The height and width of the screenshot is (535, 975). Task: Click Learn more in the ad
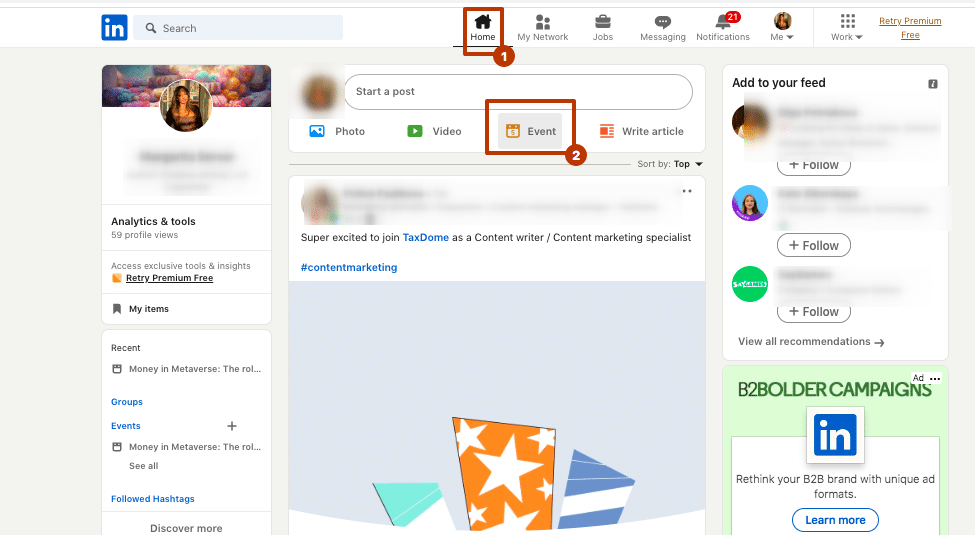click(x=835, y=520)
